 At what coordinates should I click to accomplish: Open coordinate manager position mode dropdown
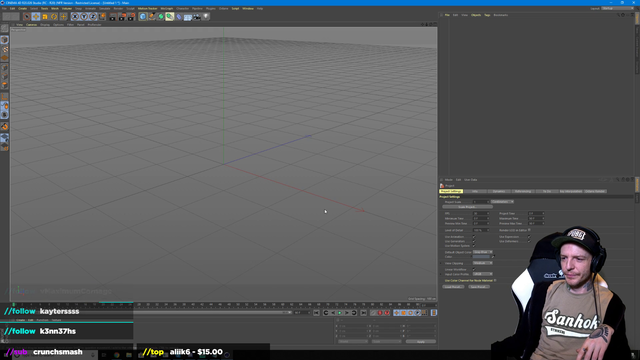[x=353, y=341]
